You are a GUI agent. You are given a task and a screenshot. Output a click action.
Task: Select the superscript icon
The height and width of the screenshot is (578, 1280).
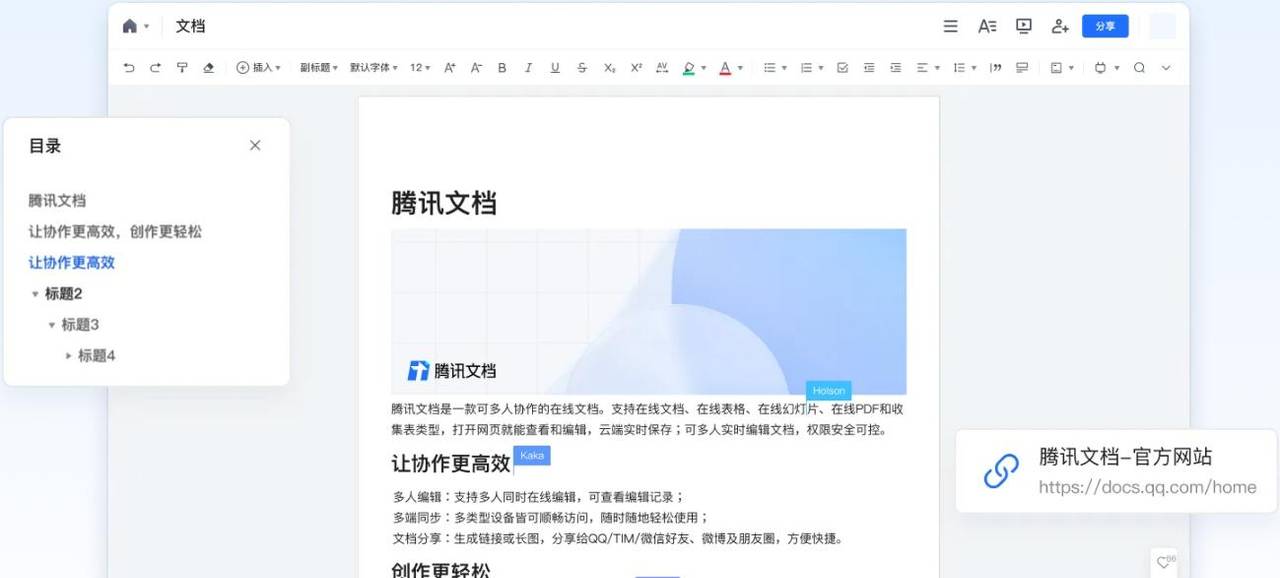[x=635, y=67]
